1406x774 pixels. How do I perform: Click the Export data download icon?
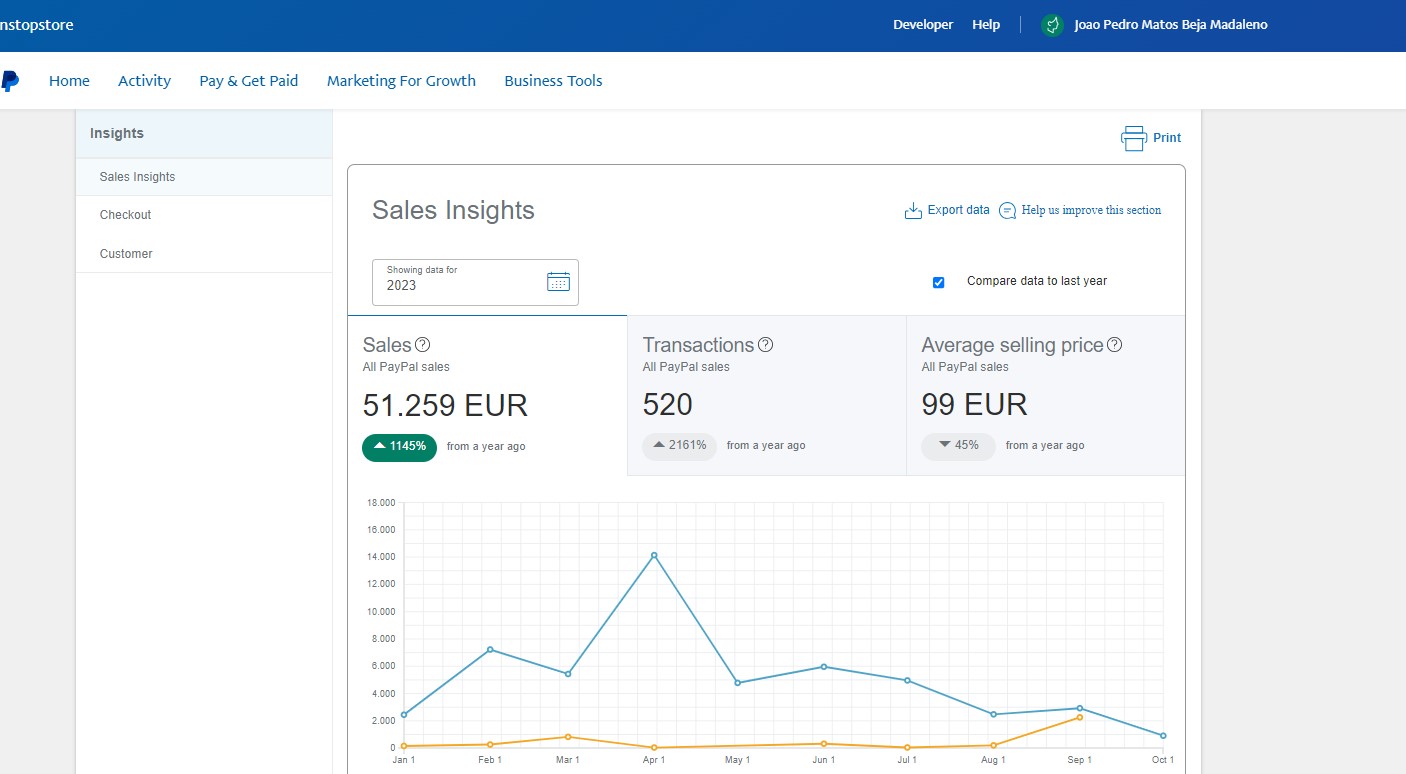(x=912, y=211)
